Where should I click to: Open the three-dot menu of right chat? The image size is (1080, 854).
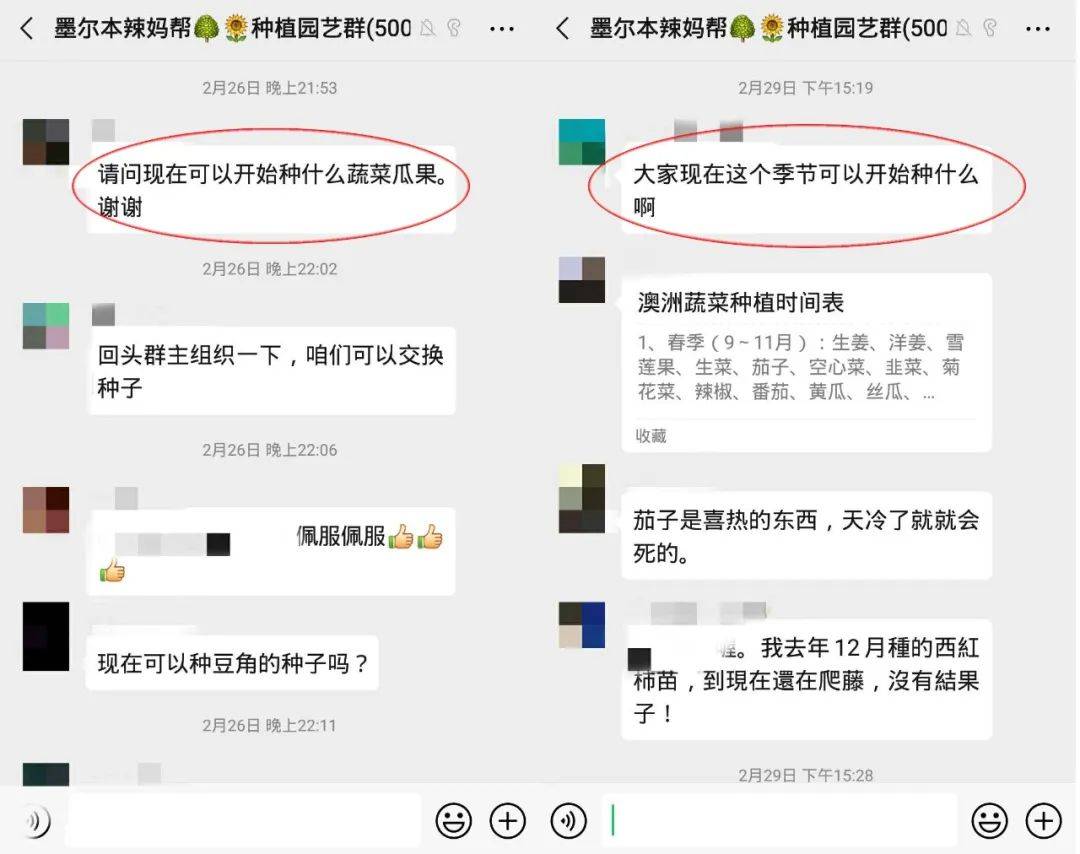(x=1037, y=29)
